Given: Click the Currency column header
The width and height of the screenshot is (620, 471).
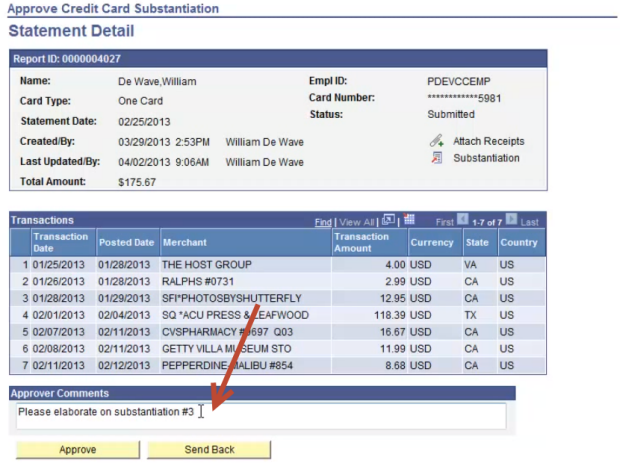Looking at the screenshot, I should [x=432, y=242].
